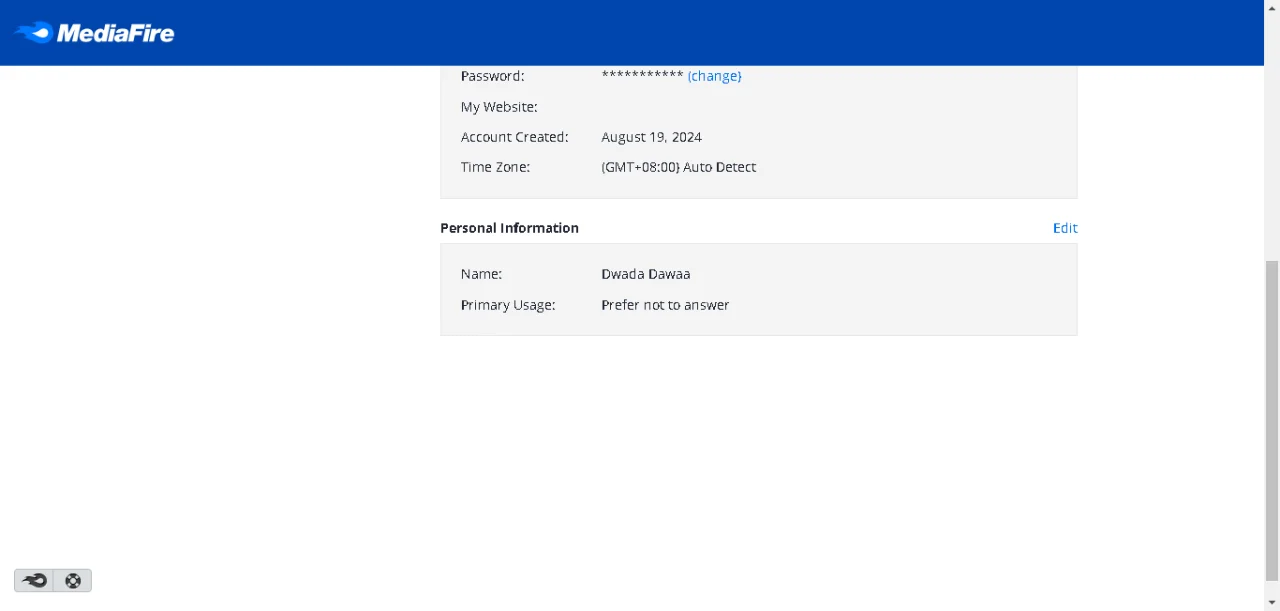The image size is (1280, 611).
Task: Click the password (change) link
Action: (714, 76)
